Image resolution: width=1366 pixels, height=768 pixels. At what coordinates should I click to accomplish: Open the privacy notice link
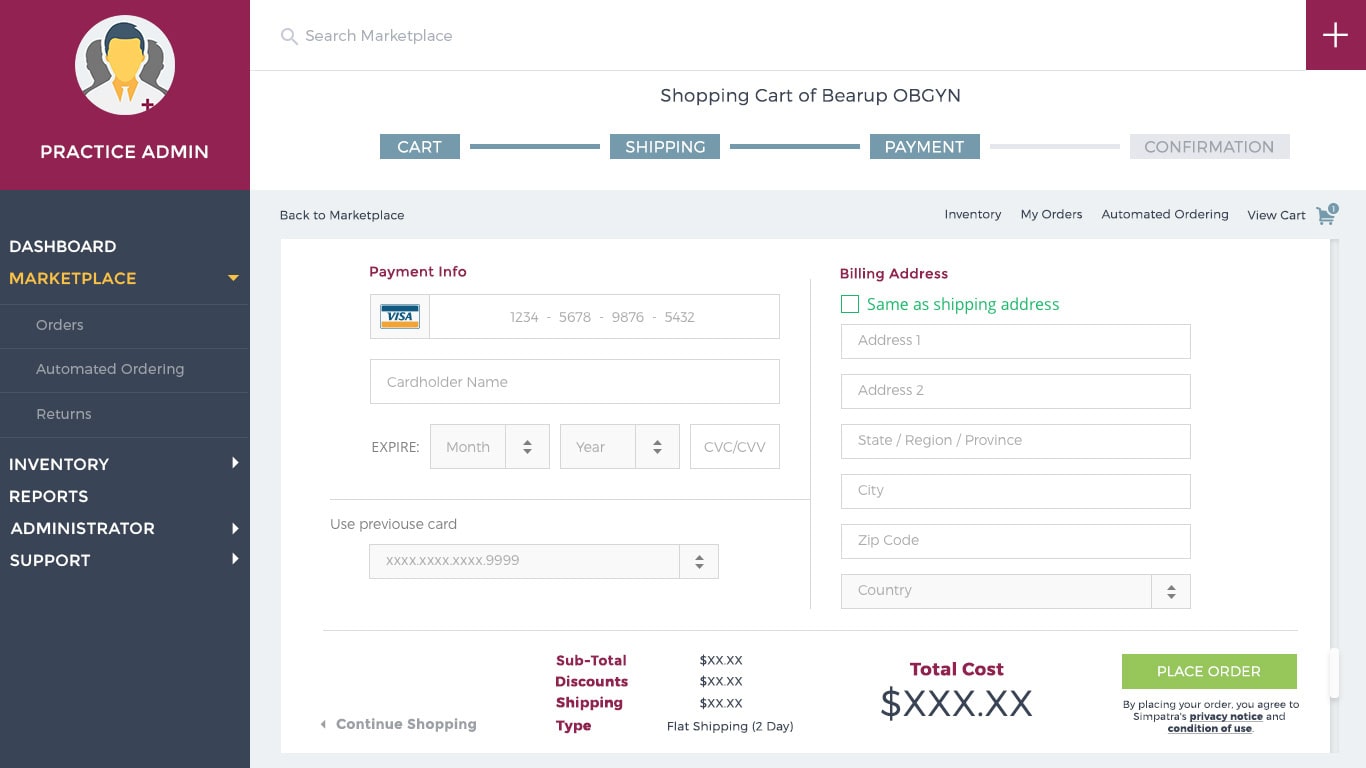(x=1225, y=716)
